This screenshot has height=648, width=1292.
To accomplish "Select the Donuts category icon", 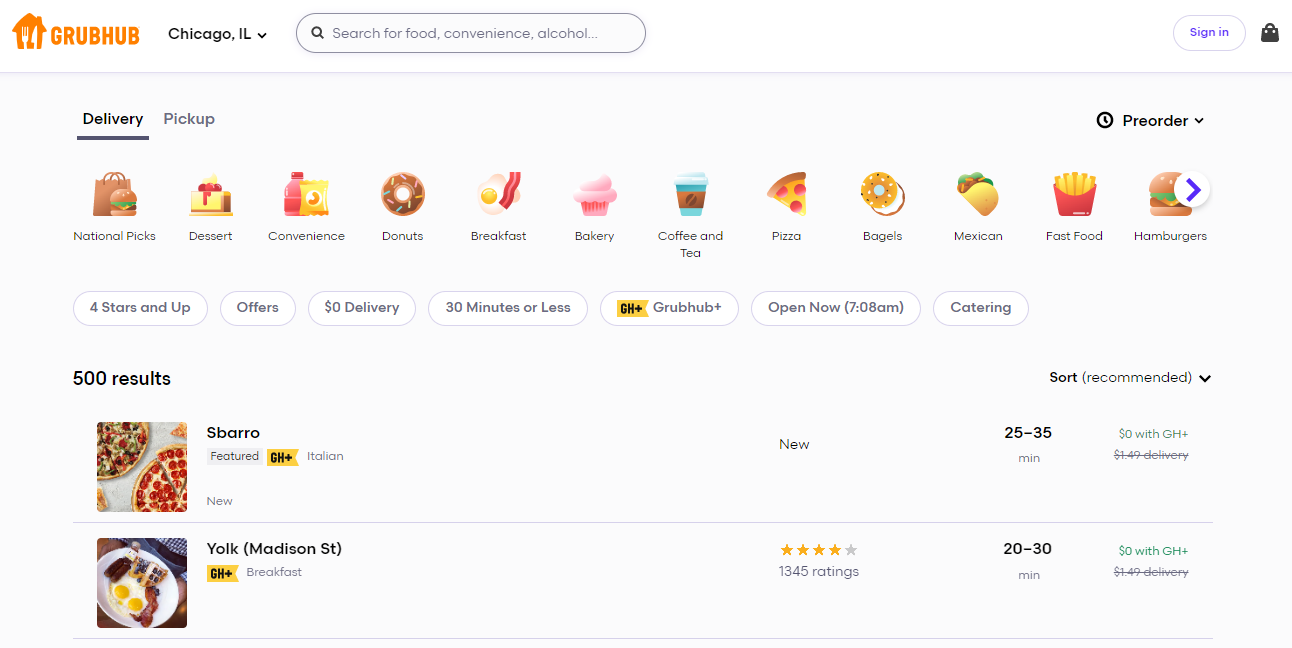I will pos(402,194).
